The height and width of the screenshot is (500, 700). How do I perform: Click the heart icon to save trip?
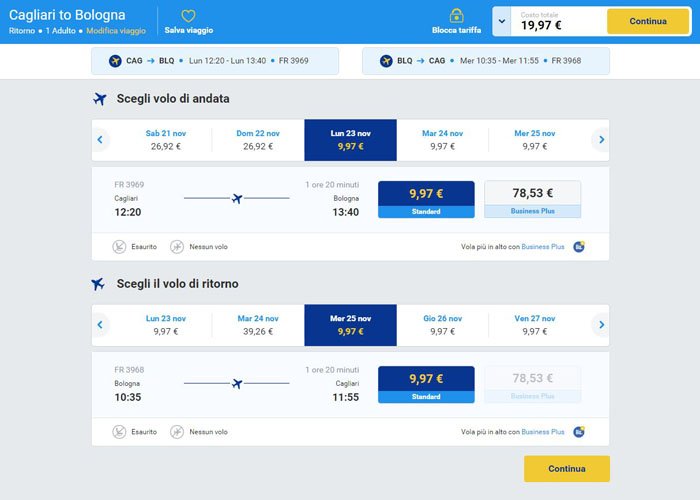(x=188, y=16)
